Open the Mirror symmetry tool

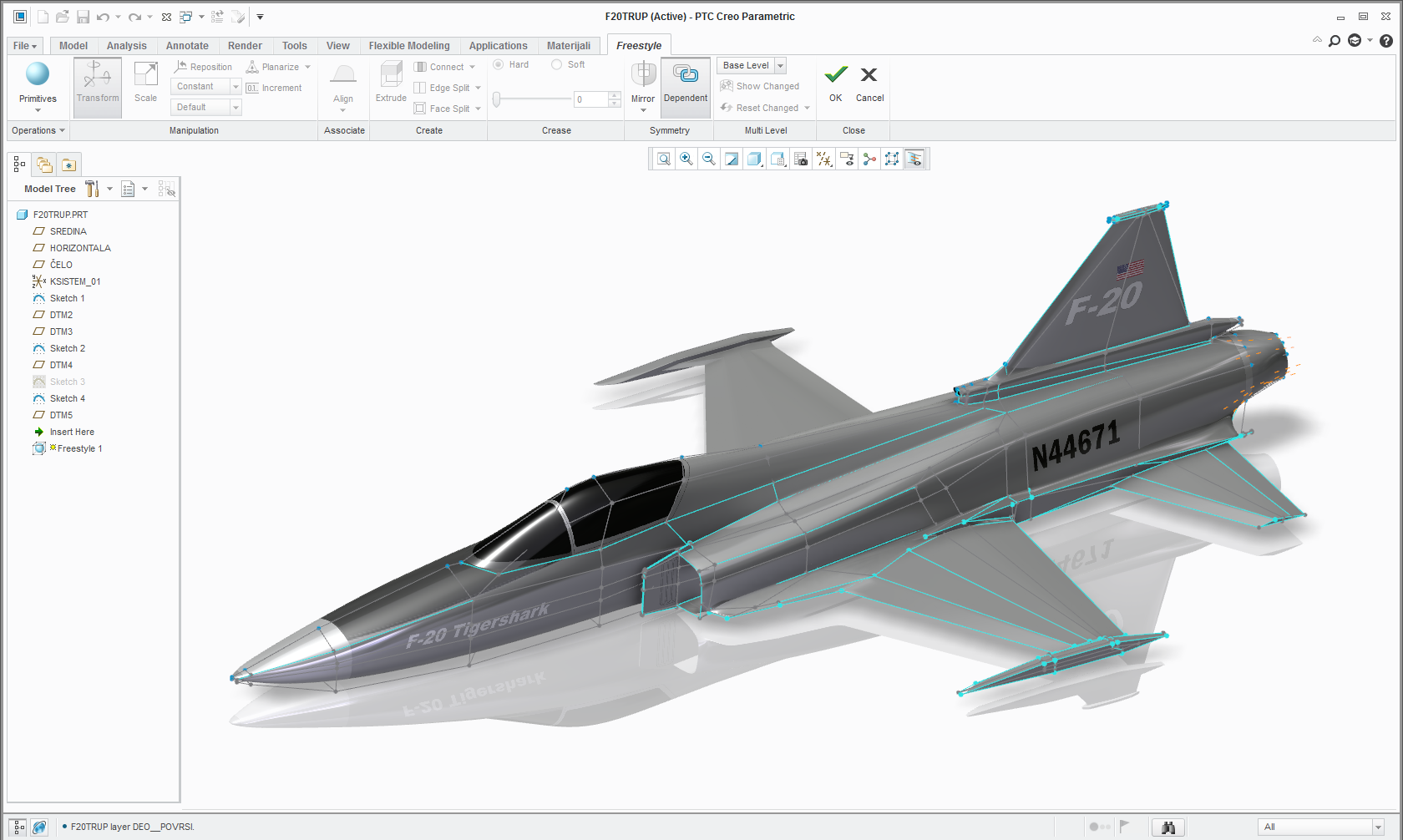pos(643,87)
